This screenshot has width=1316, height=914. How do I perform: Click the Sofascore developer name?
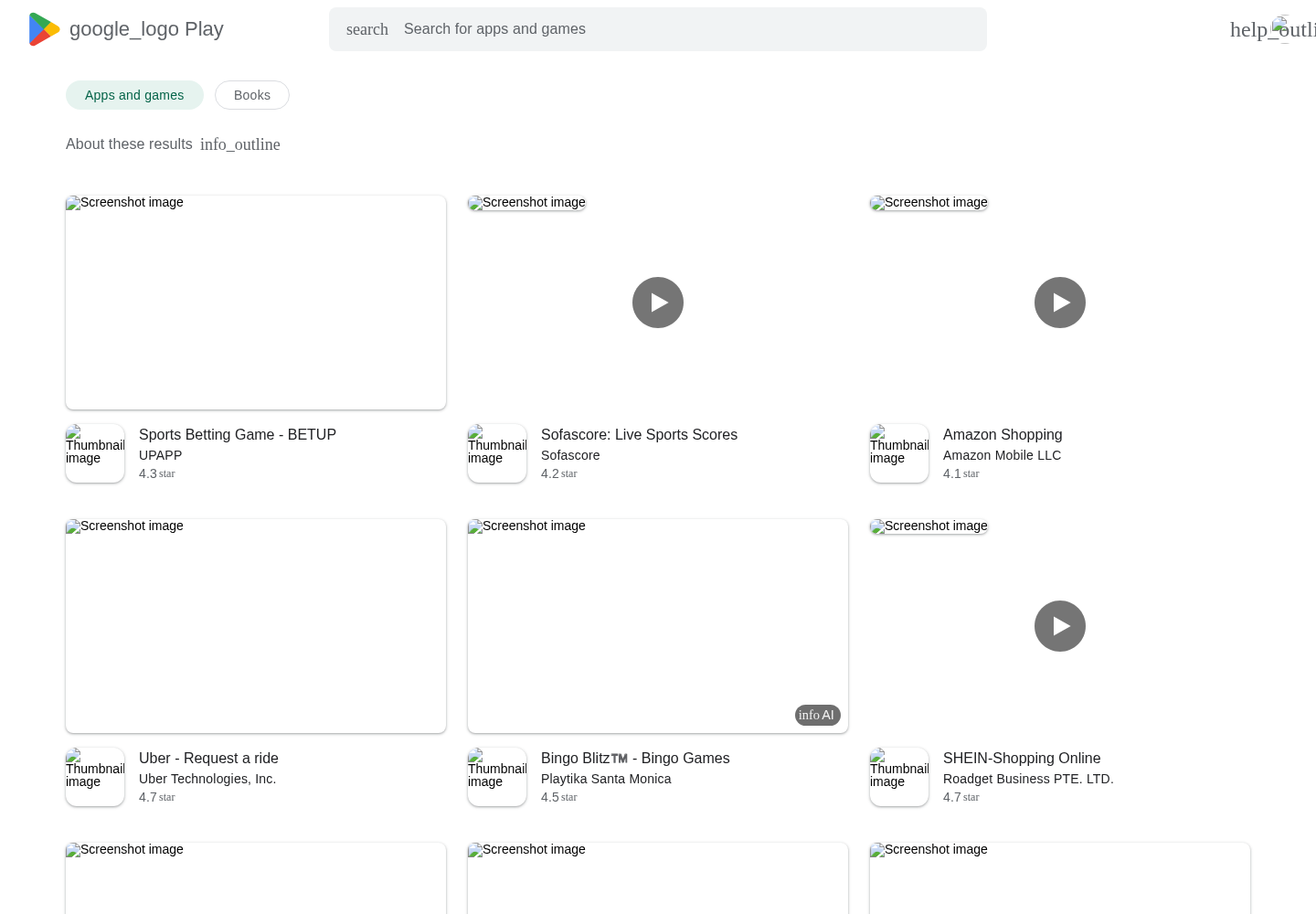coord(570,455)
